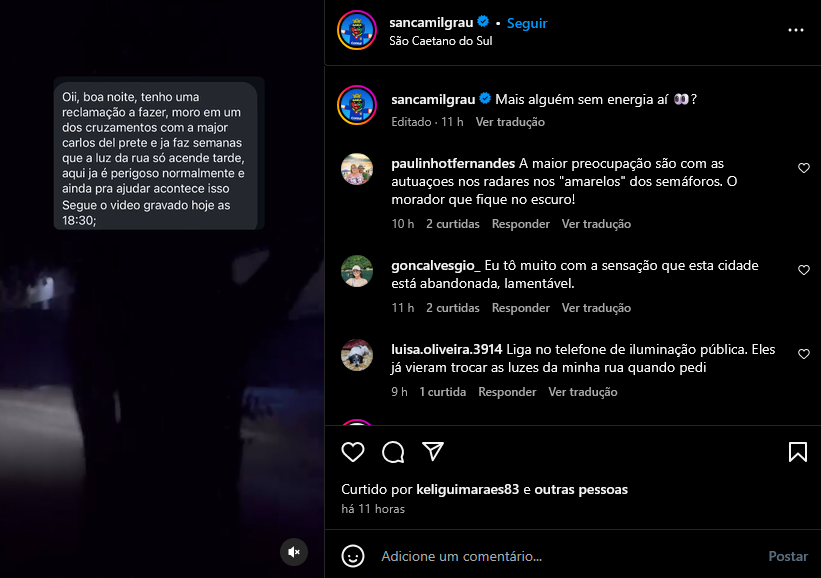Screen dimensions: 821x578
Task: Reply to luisa.oliveira.3914's comment
Action: pos(507,392)
